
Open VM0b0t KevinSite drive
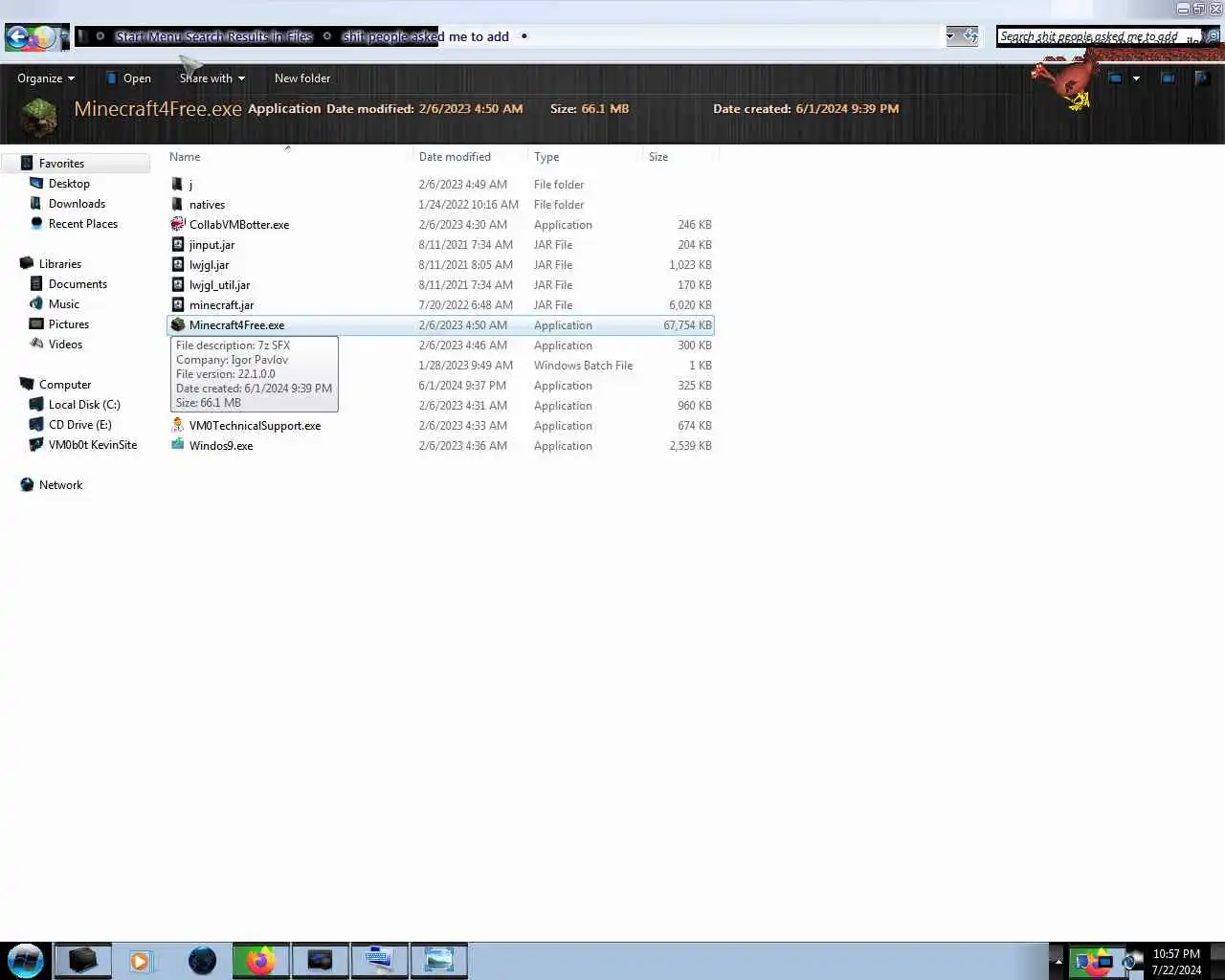92,445
